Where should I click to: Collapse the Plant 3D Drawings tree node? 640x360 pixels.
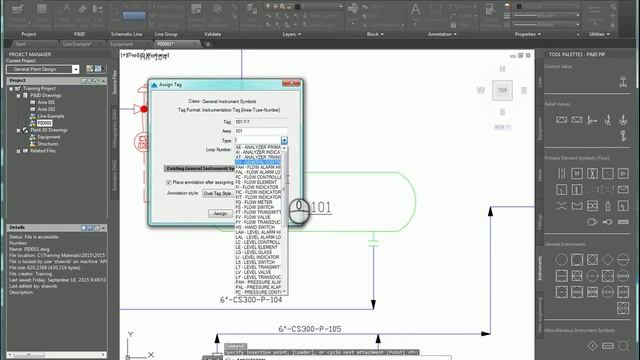tap(18, 130)
